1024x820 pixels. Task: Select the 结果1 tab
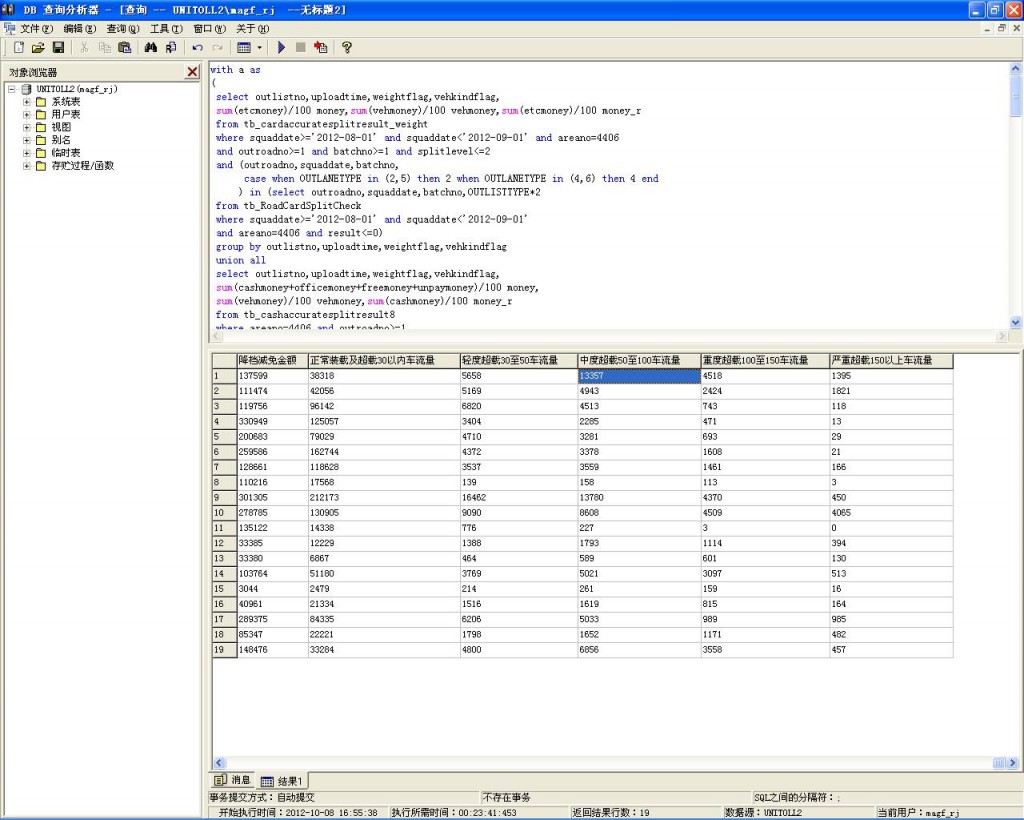tap(283, 780)
